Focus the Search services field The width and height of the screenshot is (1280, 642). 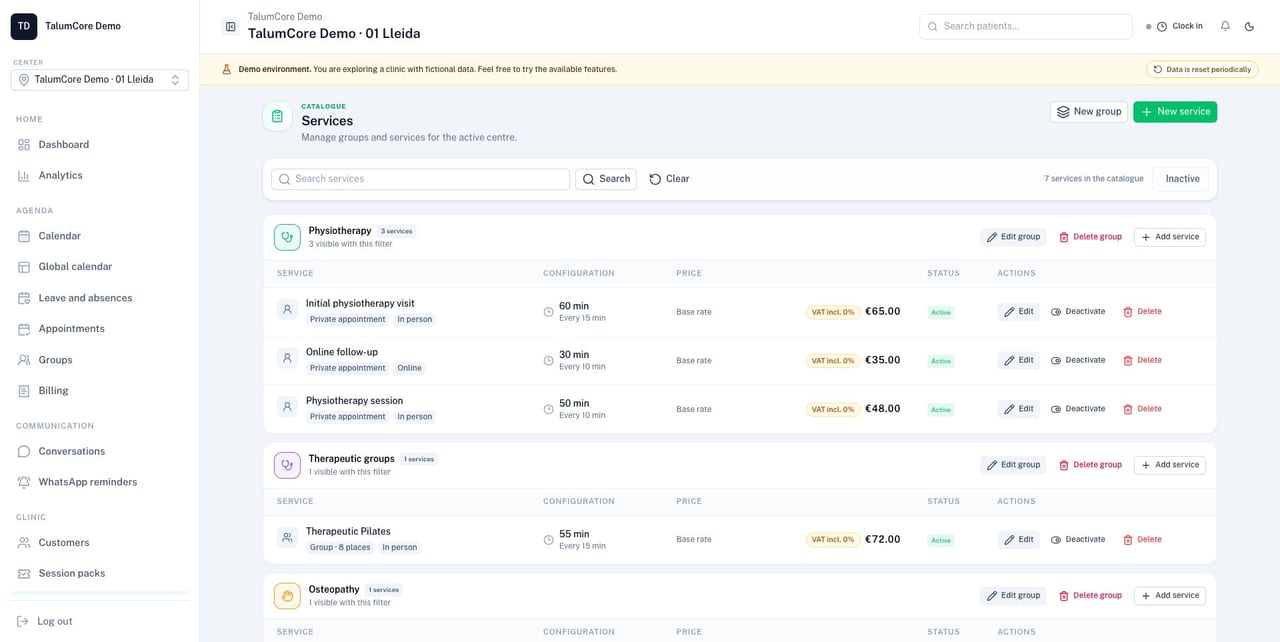coord(421,179)
